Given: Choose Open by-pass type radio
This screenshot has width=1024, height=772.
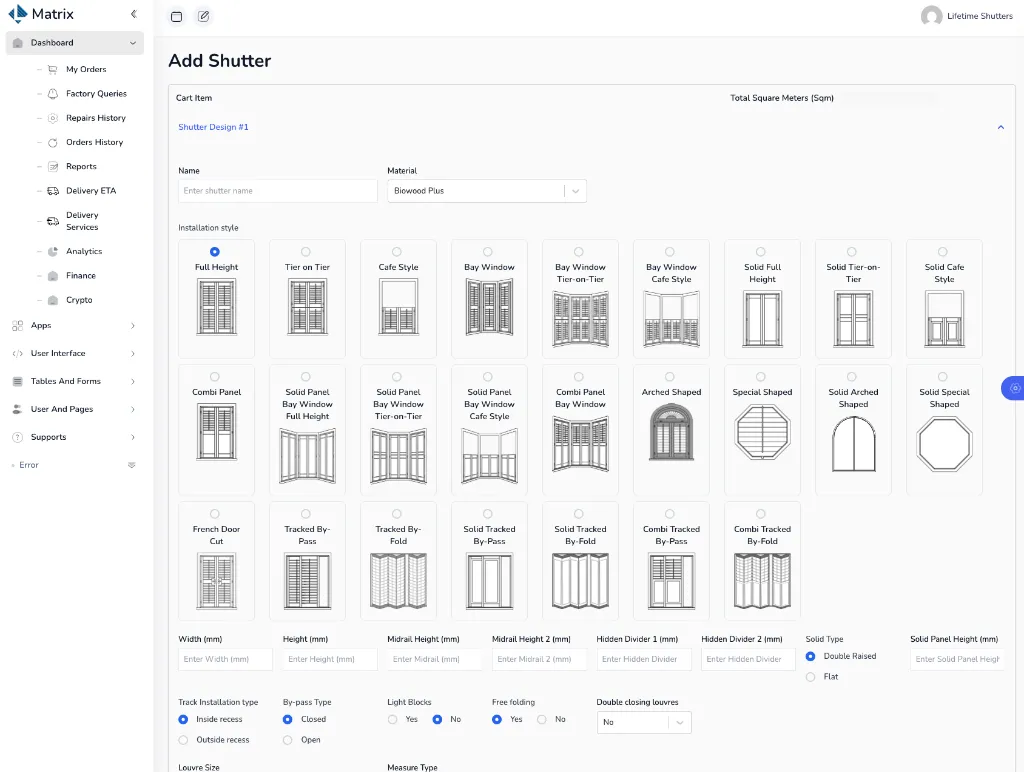Looking at the screenshot, I should 287,740.
